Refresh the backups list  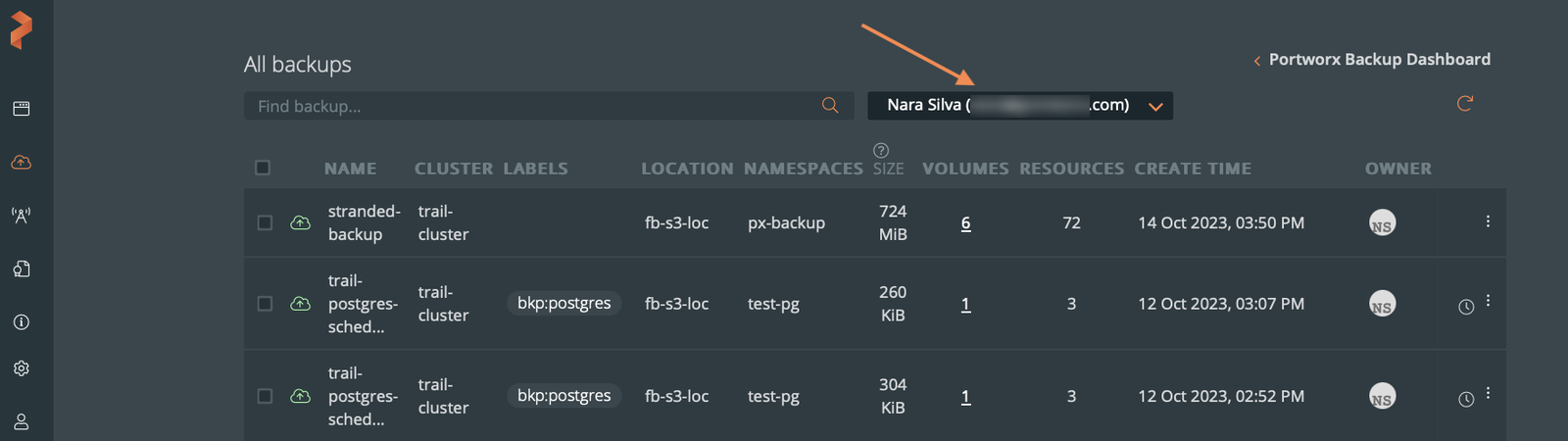[x=1465, y=103]
